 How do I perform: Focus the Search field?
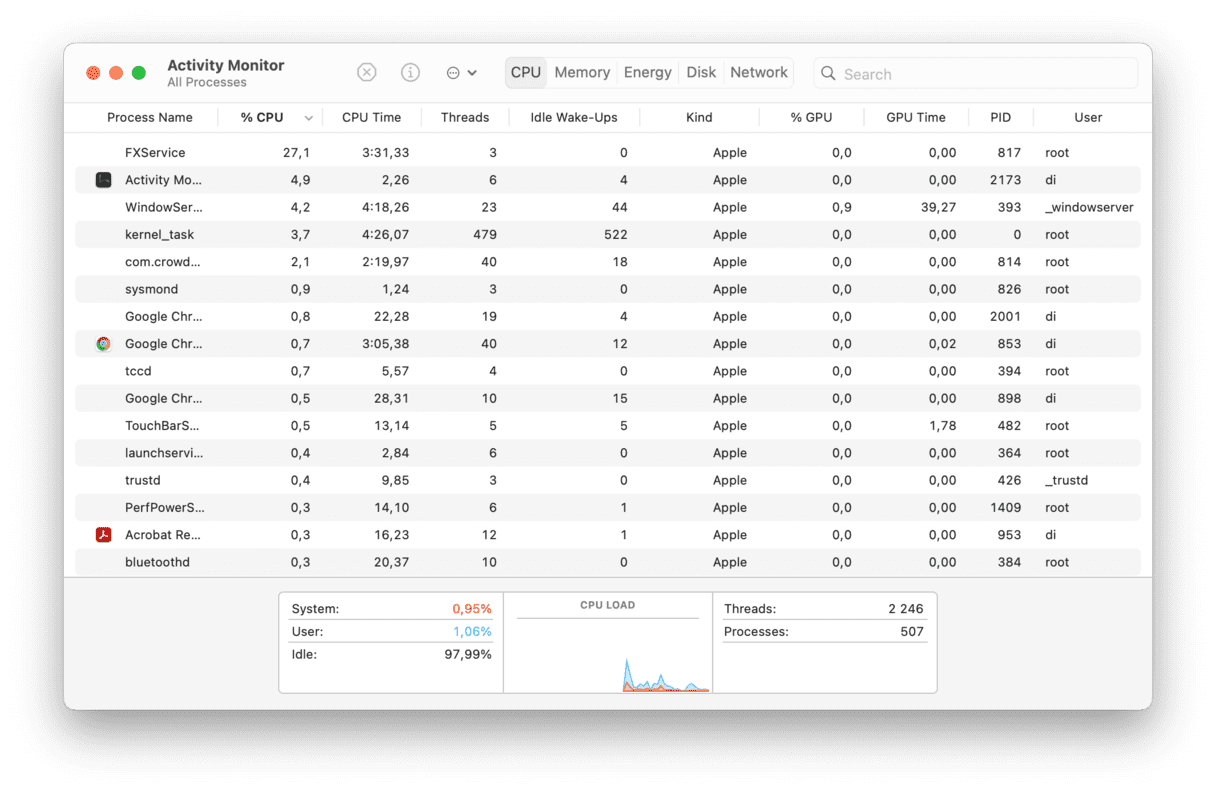click(x=976, y=73)
